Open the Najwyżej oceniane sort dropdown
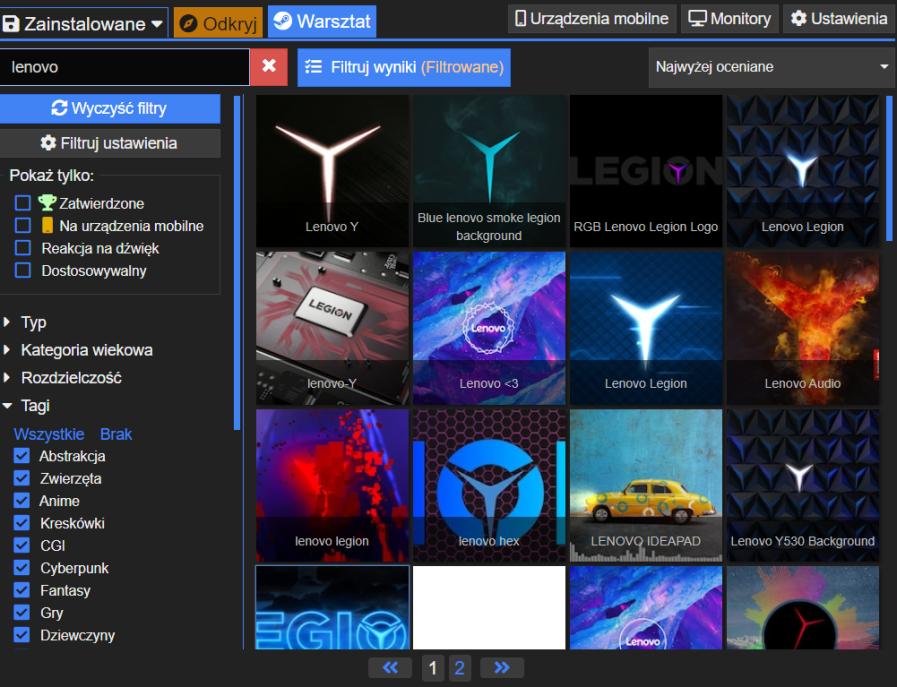This screenshot has width=897, height=687. tap(771, 67)
